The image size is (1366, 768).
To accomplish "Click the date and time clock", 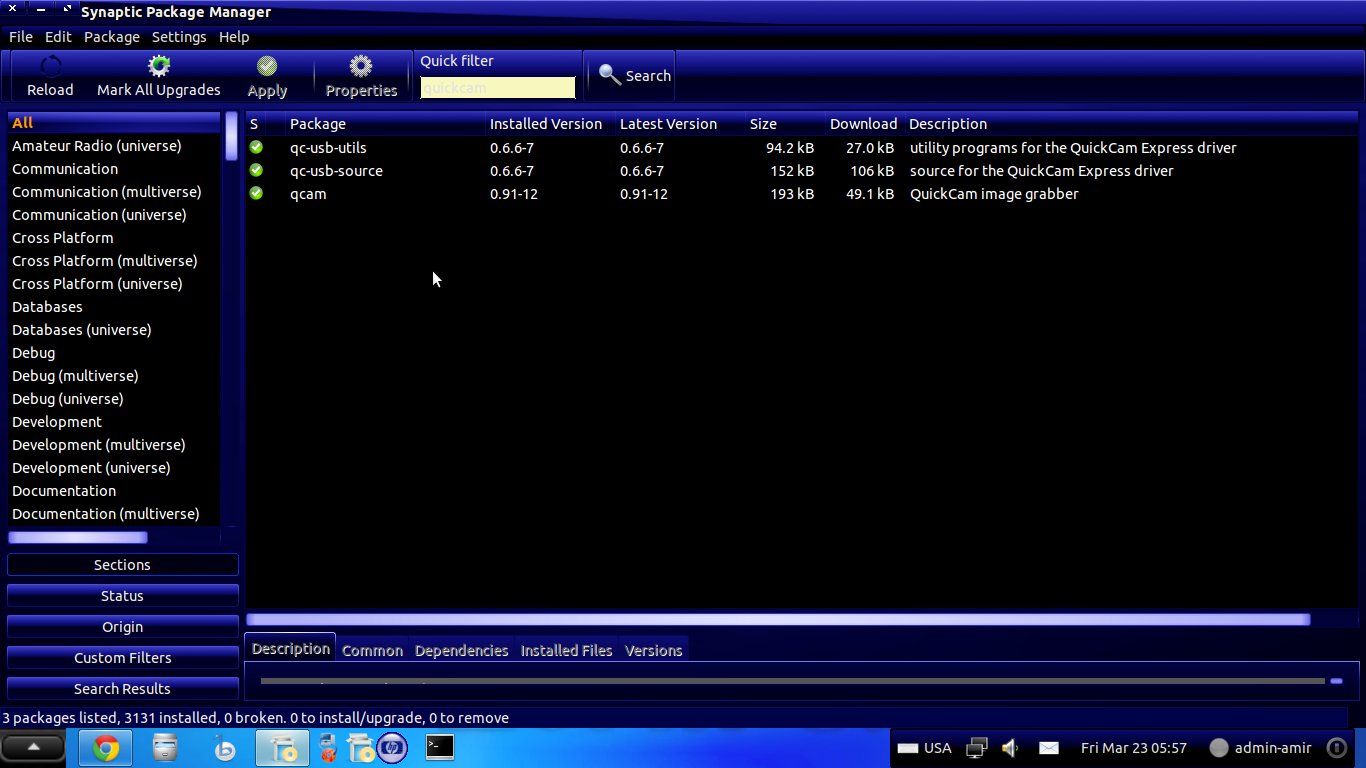I will tap(1134, 748).
